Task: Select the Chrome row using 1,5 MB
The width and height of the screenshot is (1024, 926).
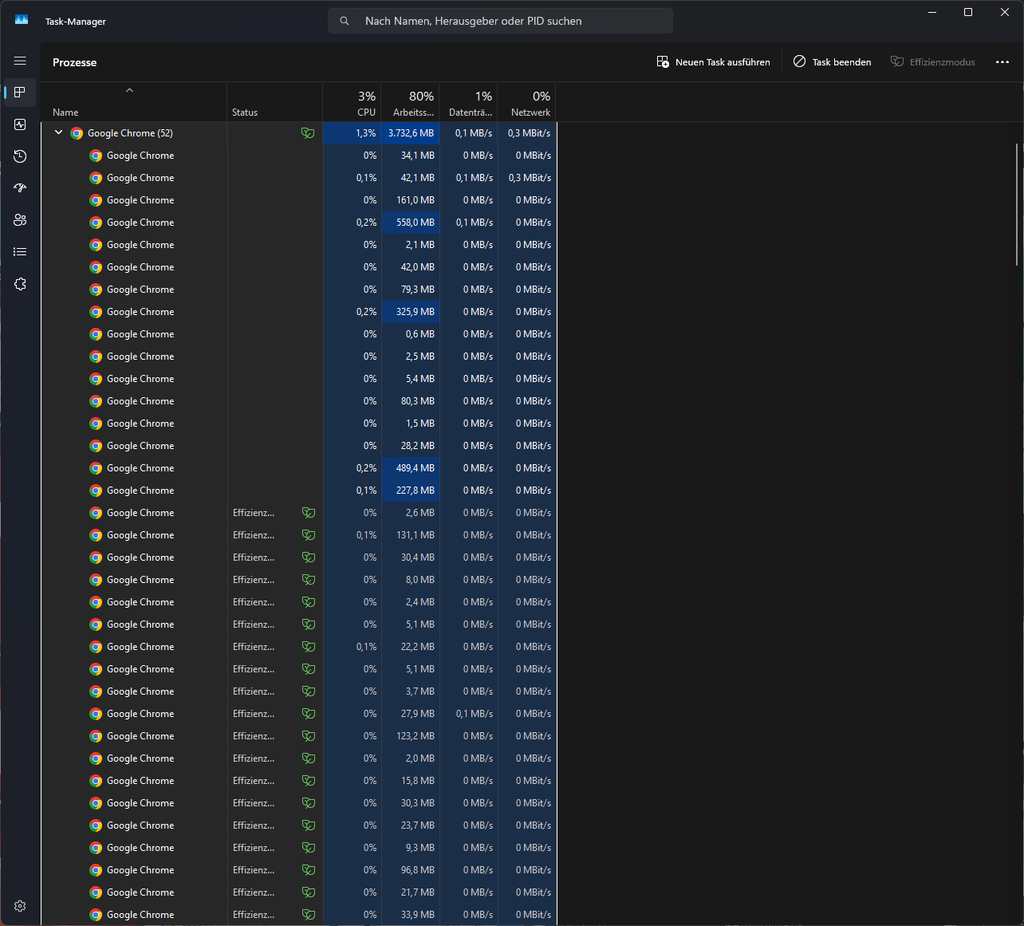Action: 298,423
